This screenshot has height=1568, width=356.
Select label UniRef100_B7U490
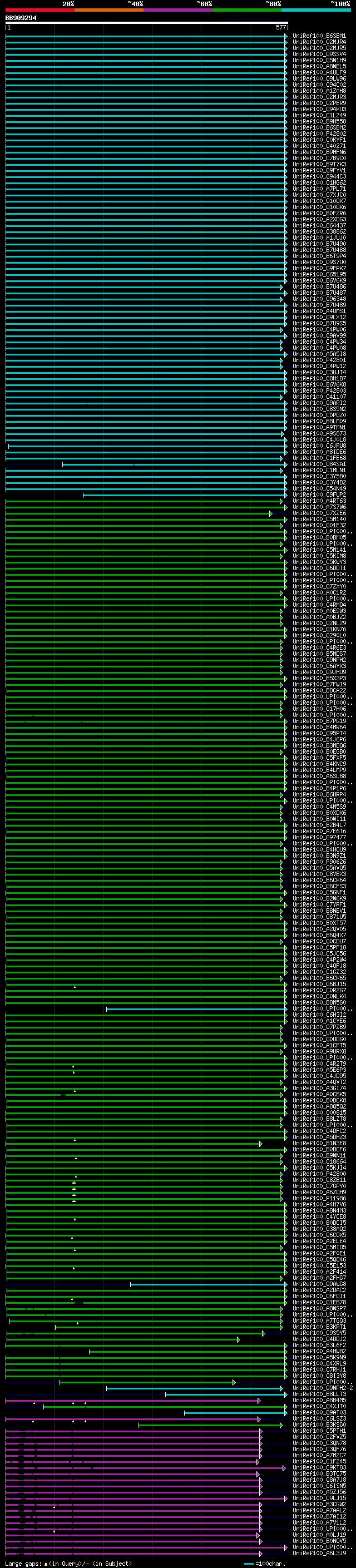(x=319, y=244)
